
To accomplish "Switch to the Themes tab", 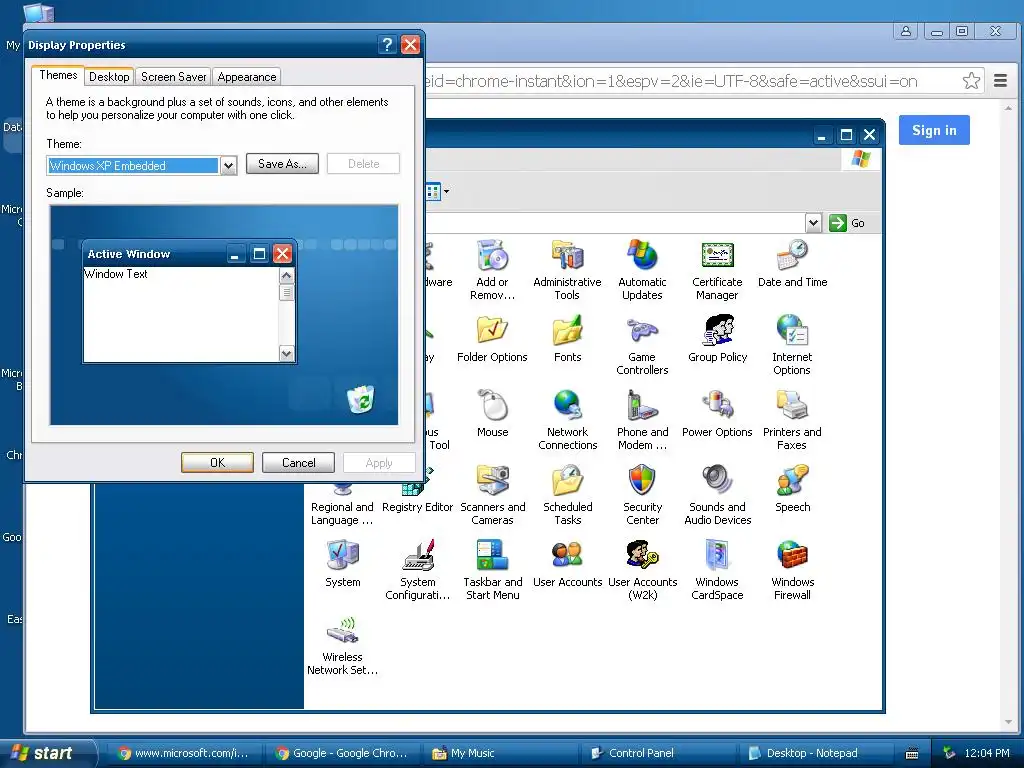I will tap(58, 76).
